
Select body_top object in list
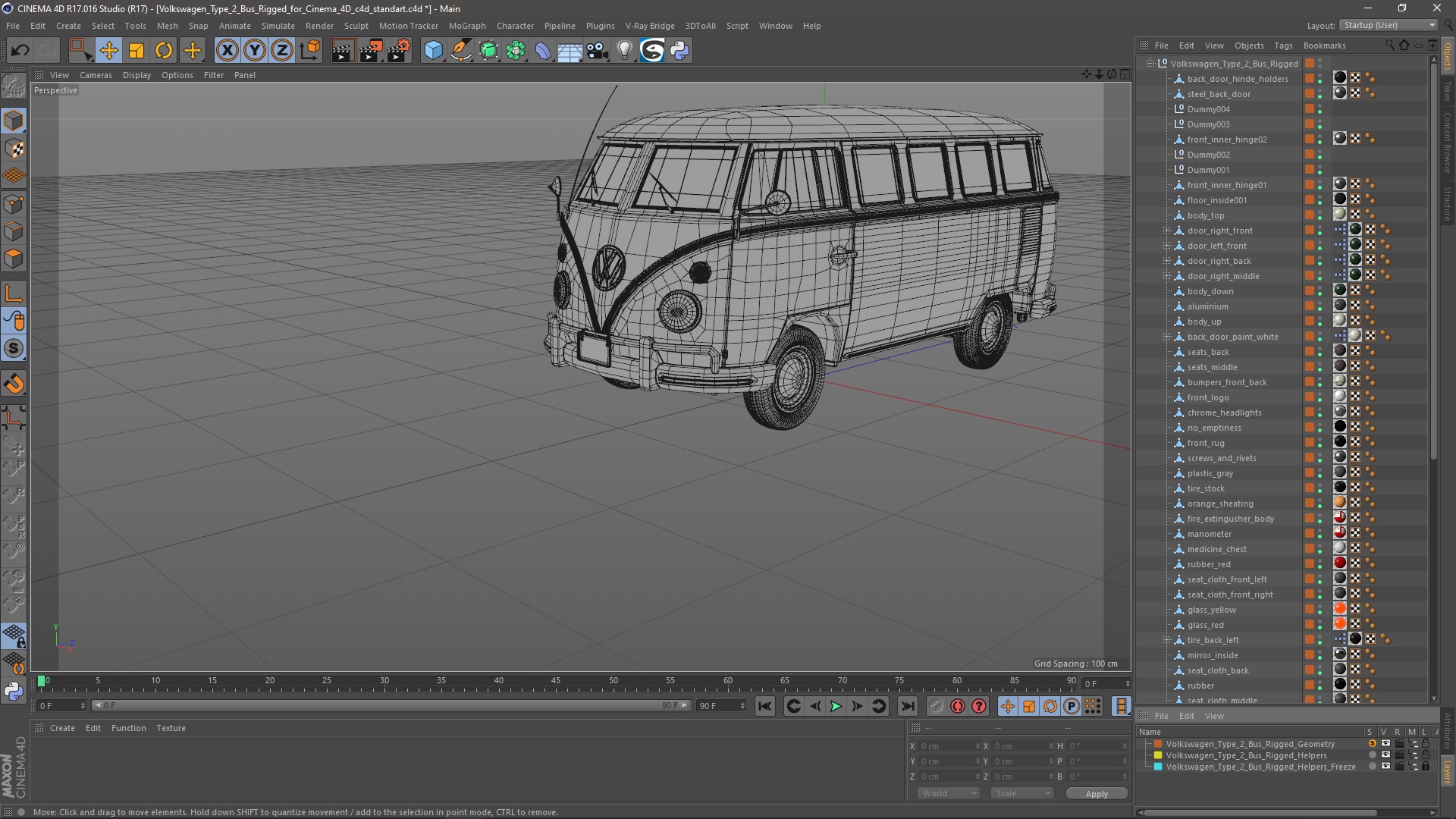(x=1206, y=215)
